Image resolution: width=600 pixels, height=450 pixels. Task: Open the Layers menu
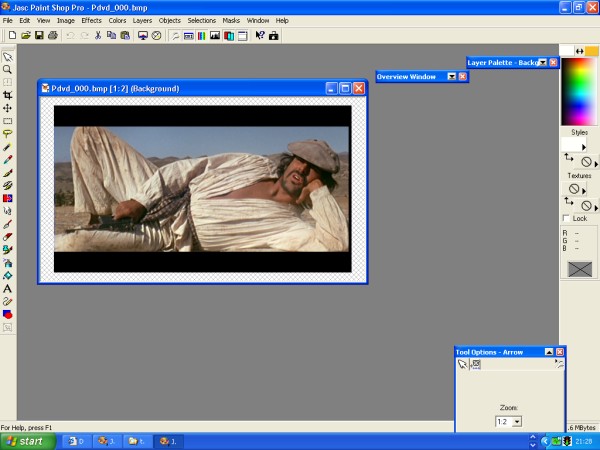click(142, 20)
